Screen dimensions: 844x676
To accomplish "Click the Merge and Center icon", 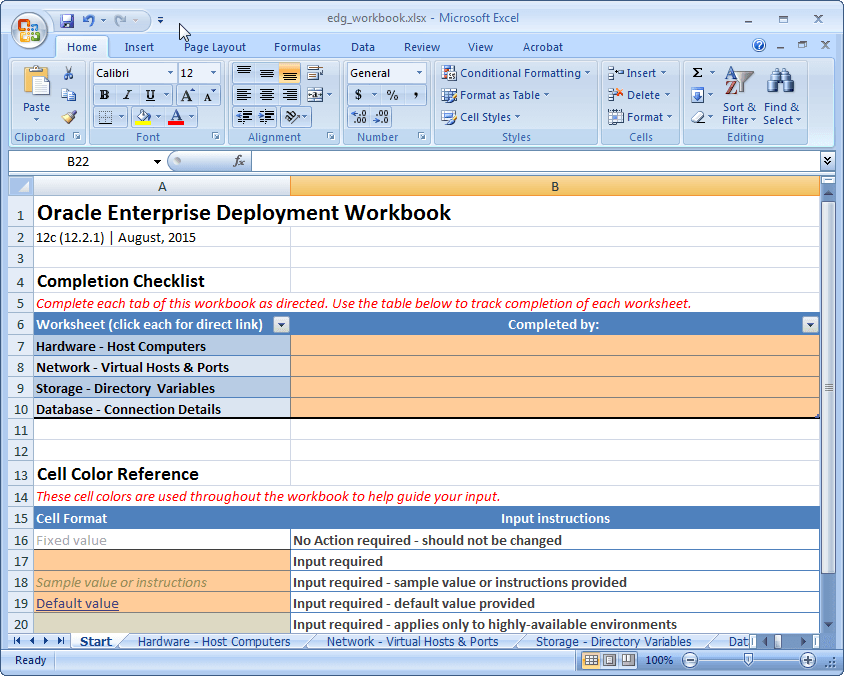I will pyautogui.click(x=315, y=95).
